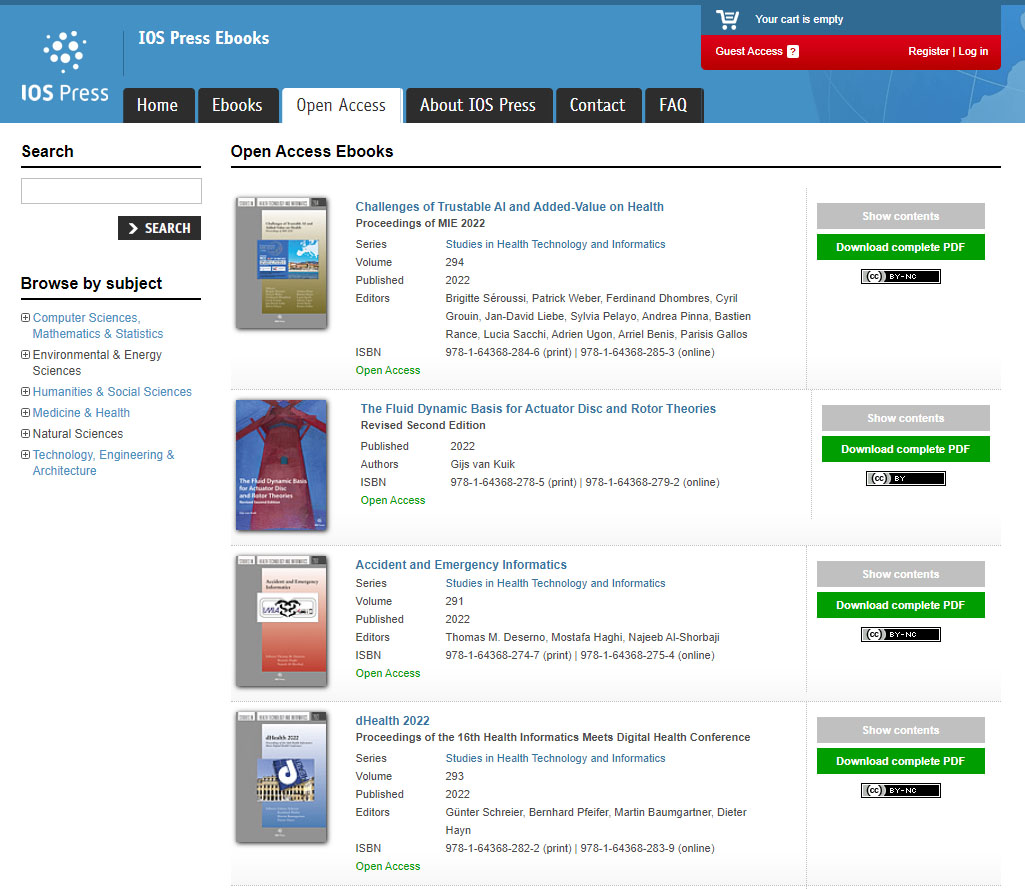Show contents of Accident and Emergency Informatics
Screen dimensions: 1025x889
(x=900, y=575)
